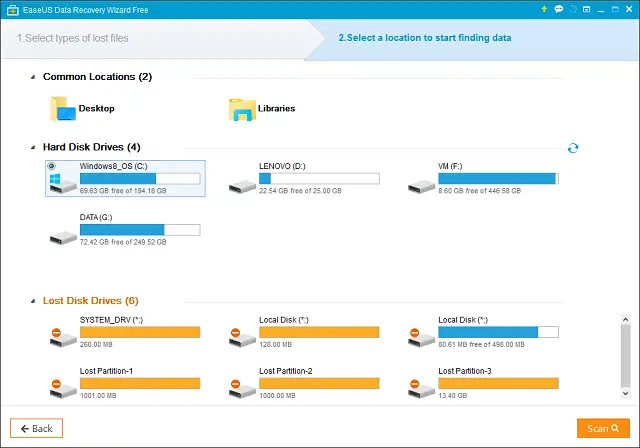Click the Back button
The height and width of the screenshot is (448, 640).
36,428
